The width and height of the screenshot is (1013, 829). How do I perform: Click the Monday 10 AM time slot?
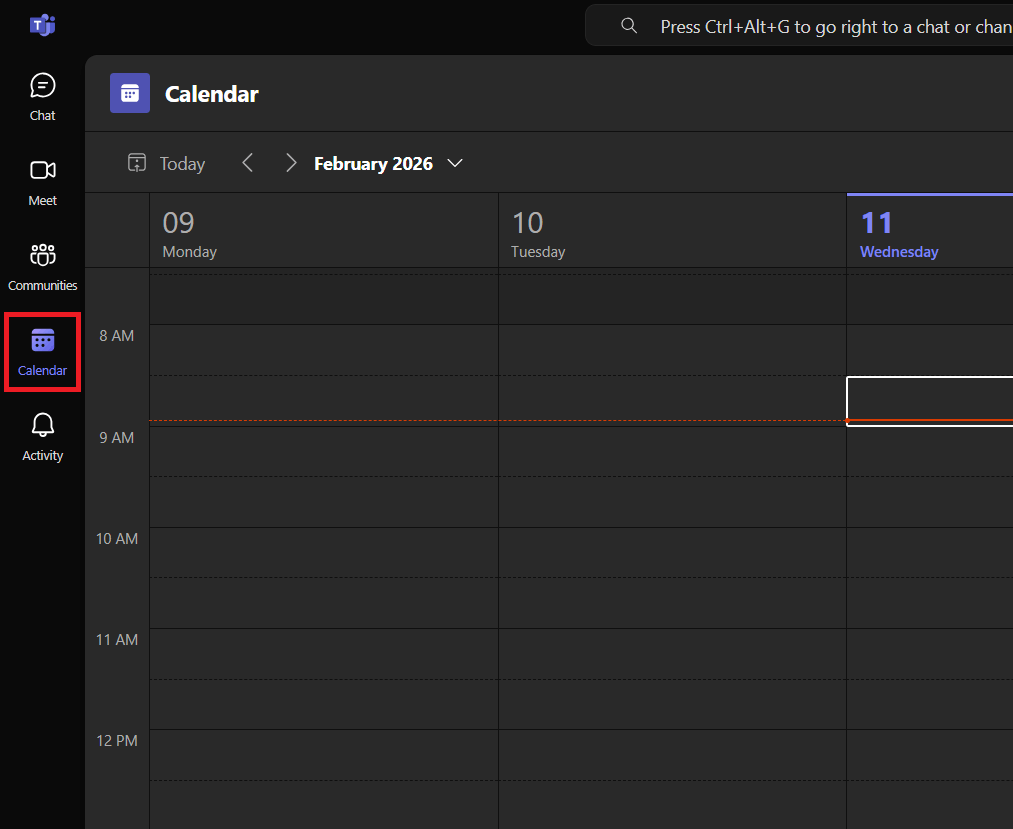[x=323, y=552]
